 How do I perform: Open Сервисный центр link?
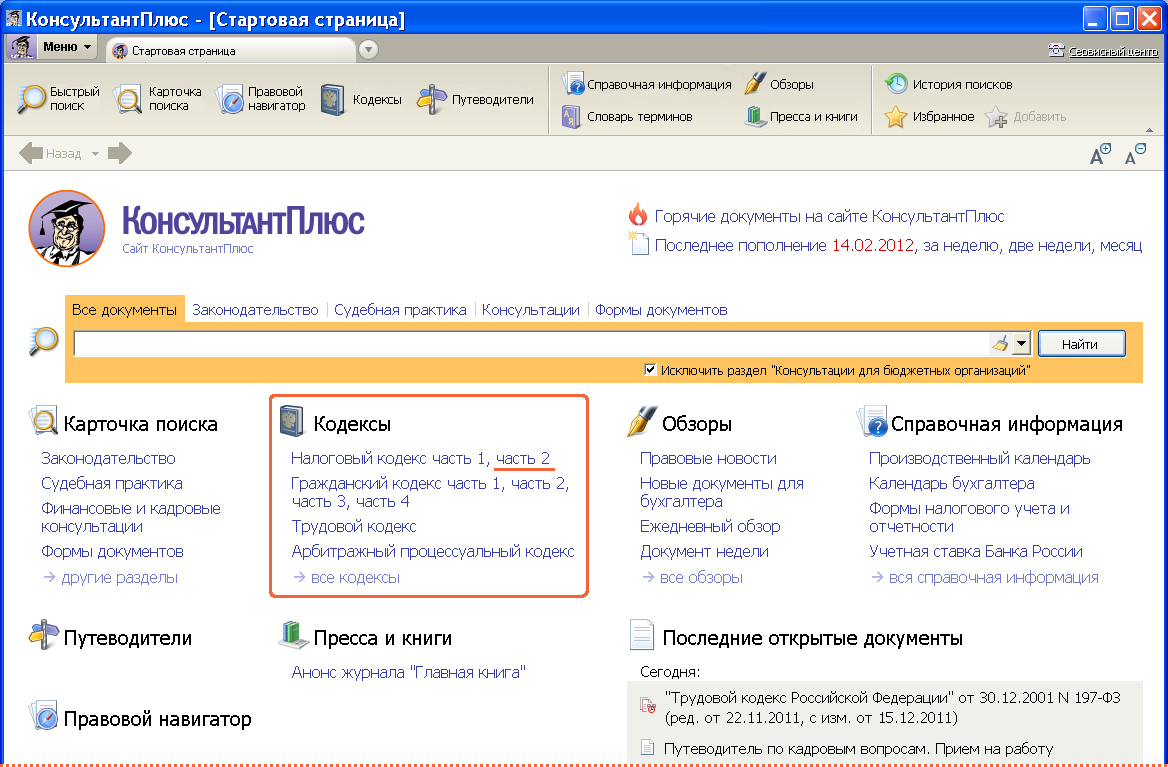1113,51
